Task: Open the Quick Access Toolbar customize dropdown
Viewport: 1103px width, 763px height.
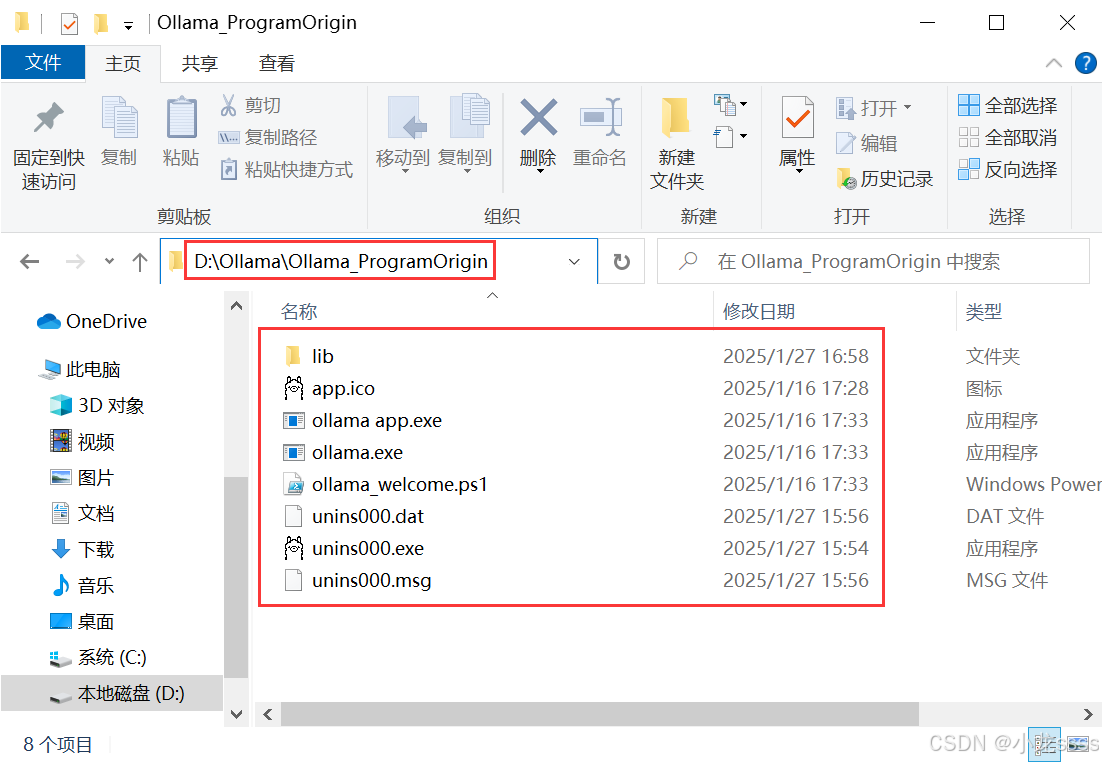Action: point(128,26)
